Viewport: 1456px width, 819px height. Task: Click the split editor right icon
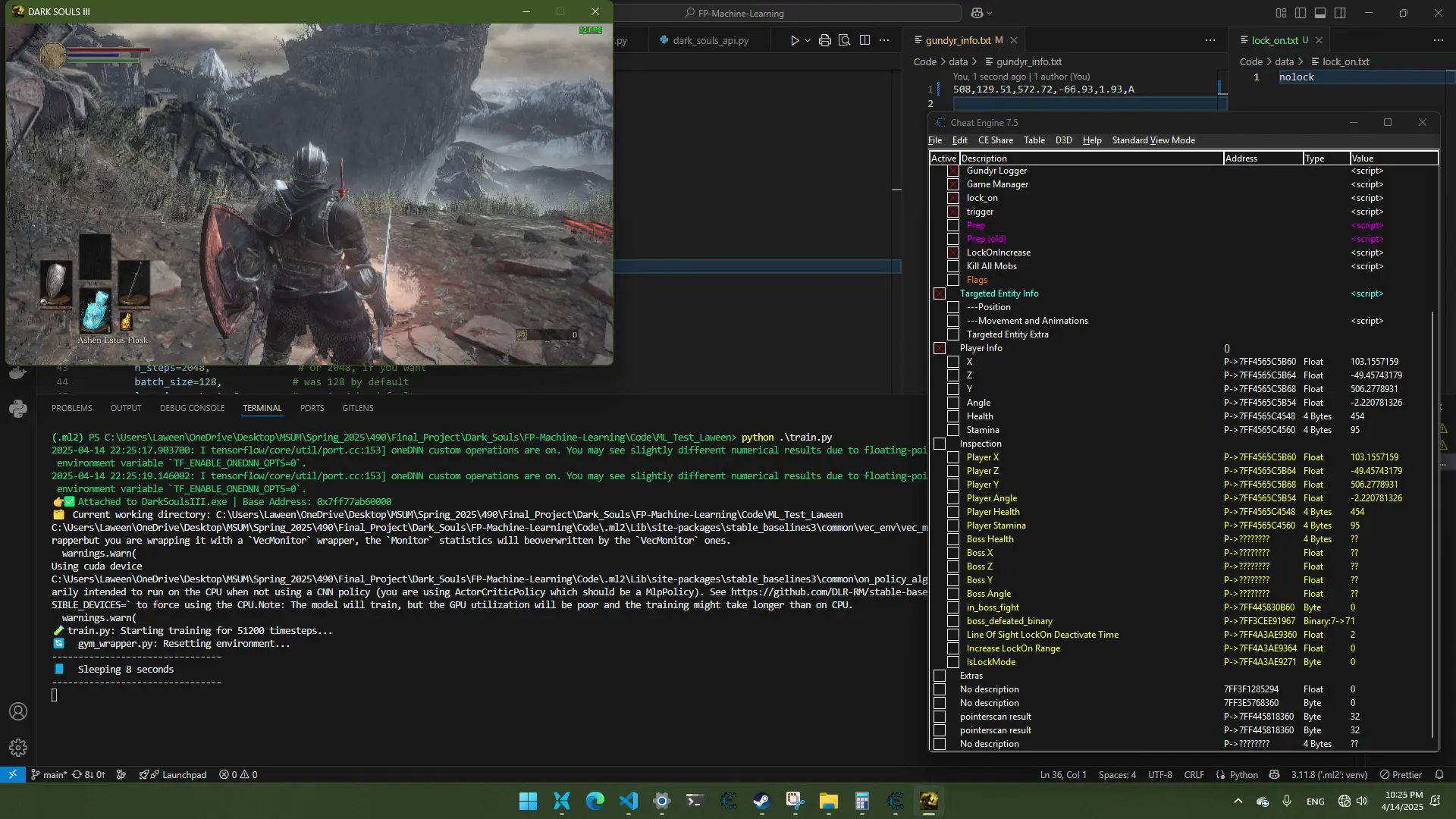pos(864,40)
